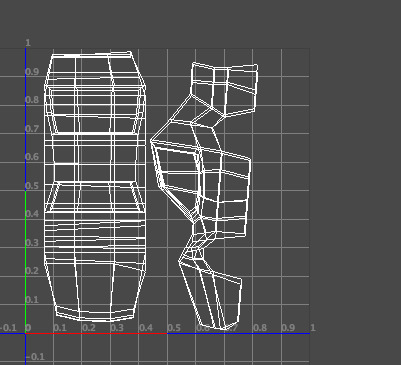Screen dimensions: 401x365
Task: Click the 0.3 label on the vertical axis
Action: pos(32,242)
